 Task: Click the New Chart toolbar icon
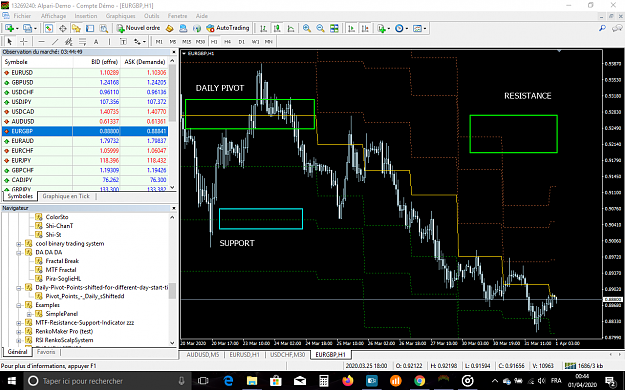(x=9, y=28)
